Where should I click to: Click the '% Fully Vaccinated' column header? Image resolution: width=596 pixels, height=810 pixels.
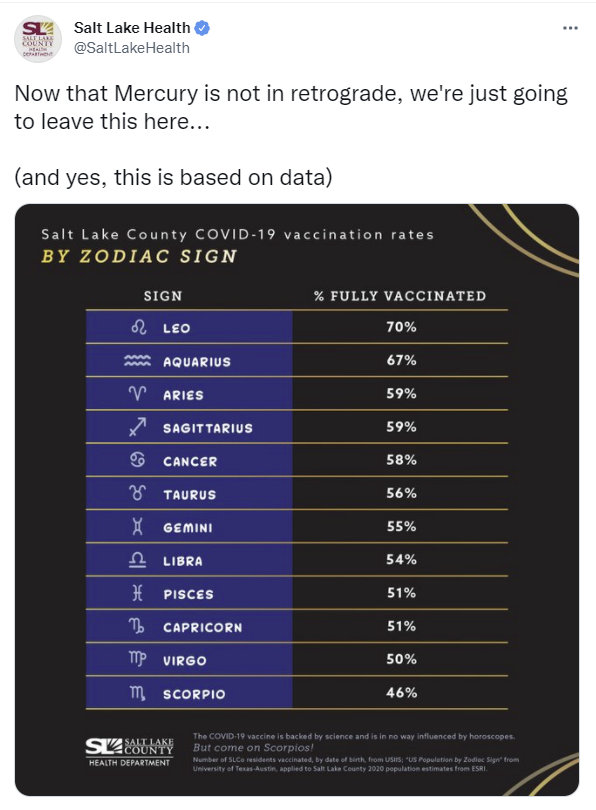[x=400, y=296]
